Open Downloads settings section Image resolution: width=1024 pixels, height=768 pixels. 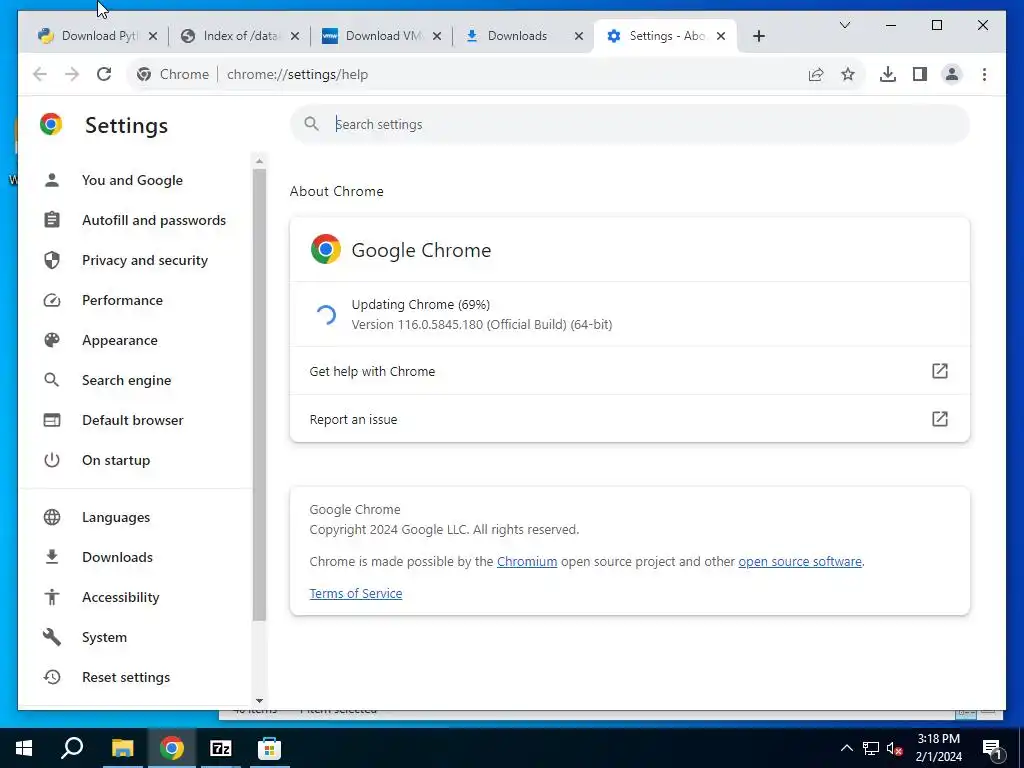click(118, 557)
